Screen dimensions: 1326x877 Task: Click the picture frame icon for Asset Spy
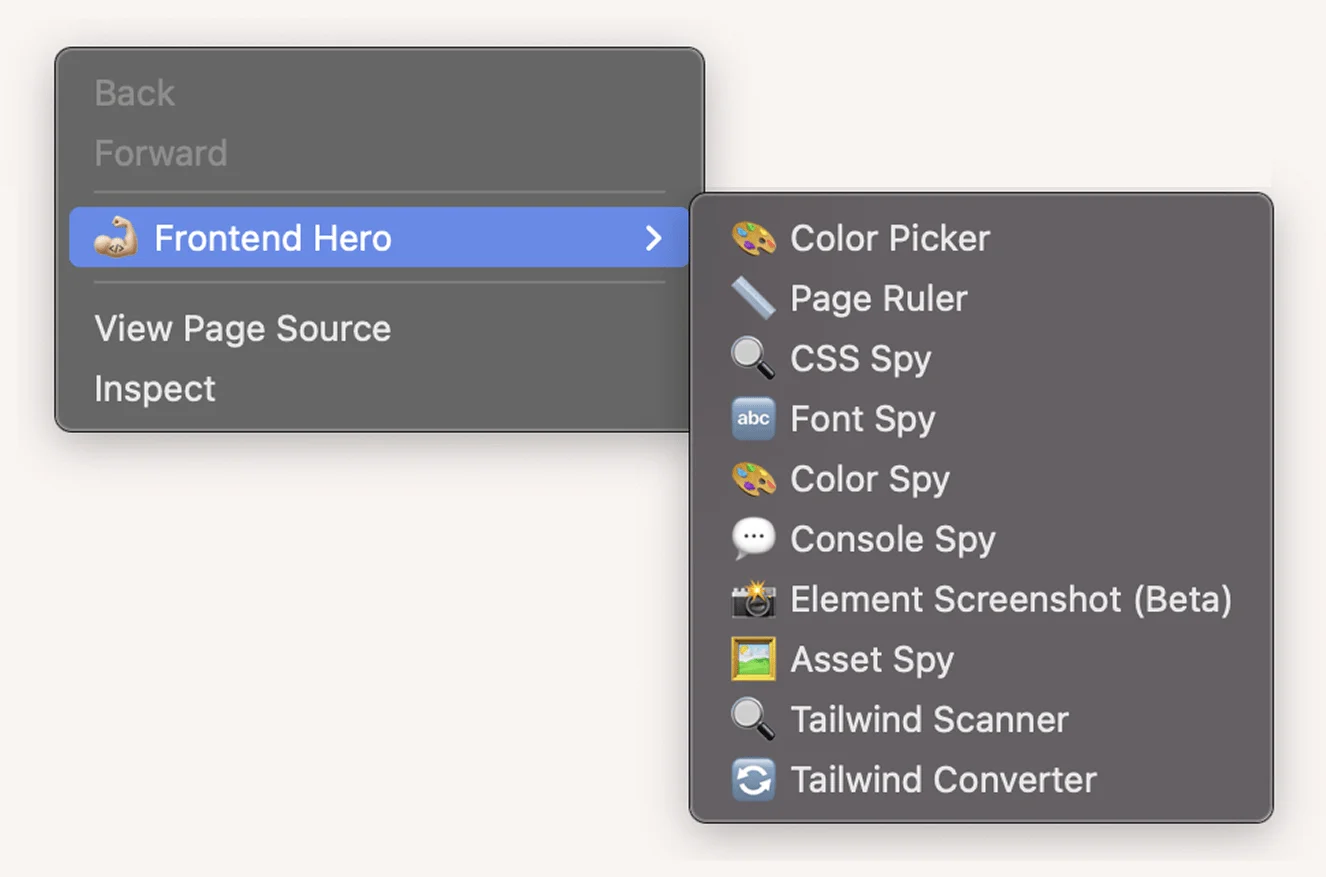click(x=753, y=659)
